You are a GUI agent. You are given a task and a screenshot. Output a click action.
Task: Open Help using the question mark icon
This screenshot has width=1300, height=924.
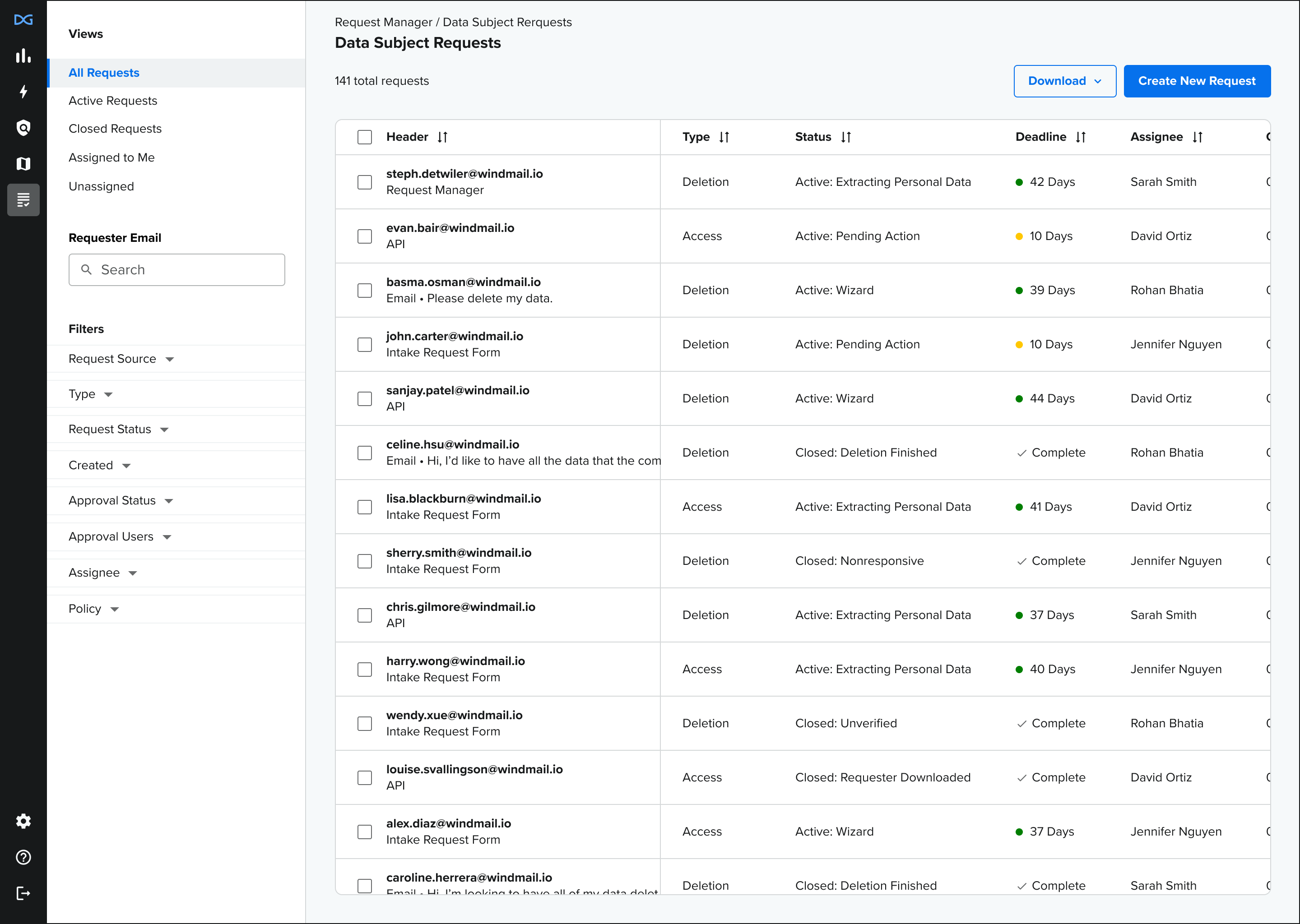click(x=23, y=857)
